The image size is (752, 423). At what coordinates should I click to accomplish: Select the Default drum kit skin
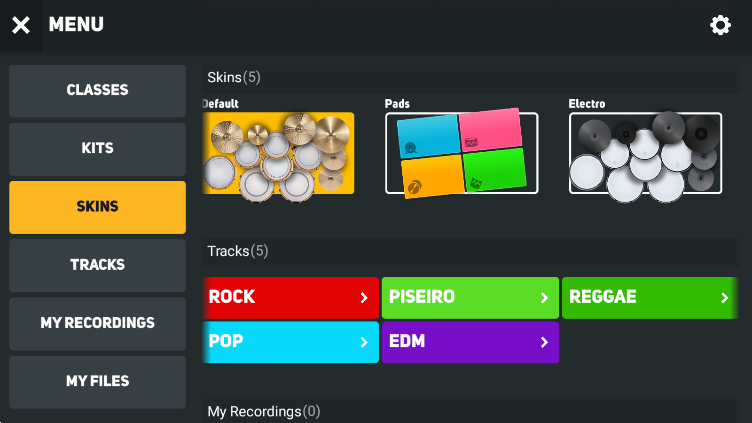279,154
